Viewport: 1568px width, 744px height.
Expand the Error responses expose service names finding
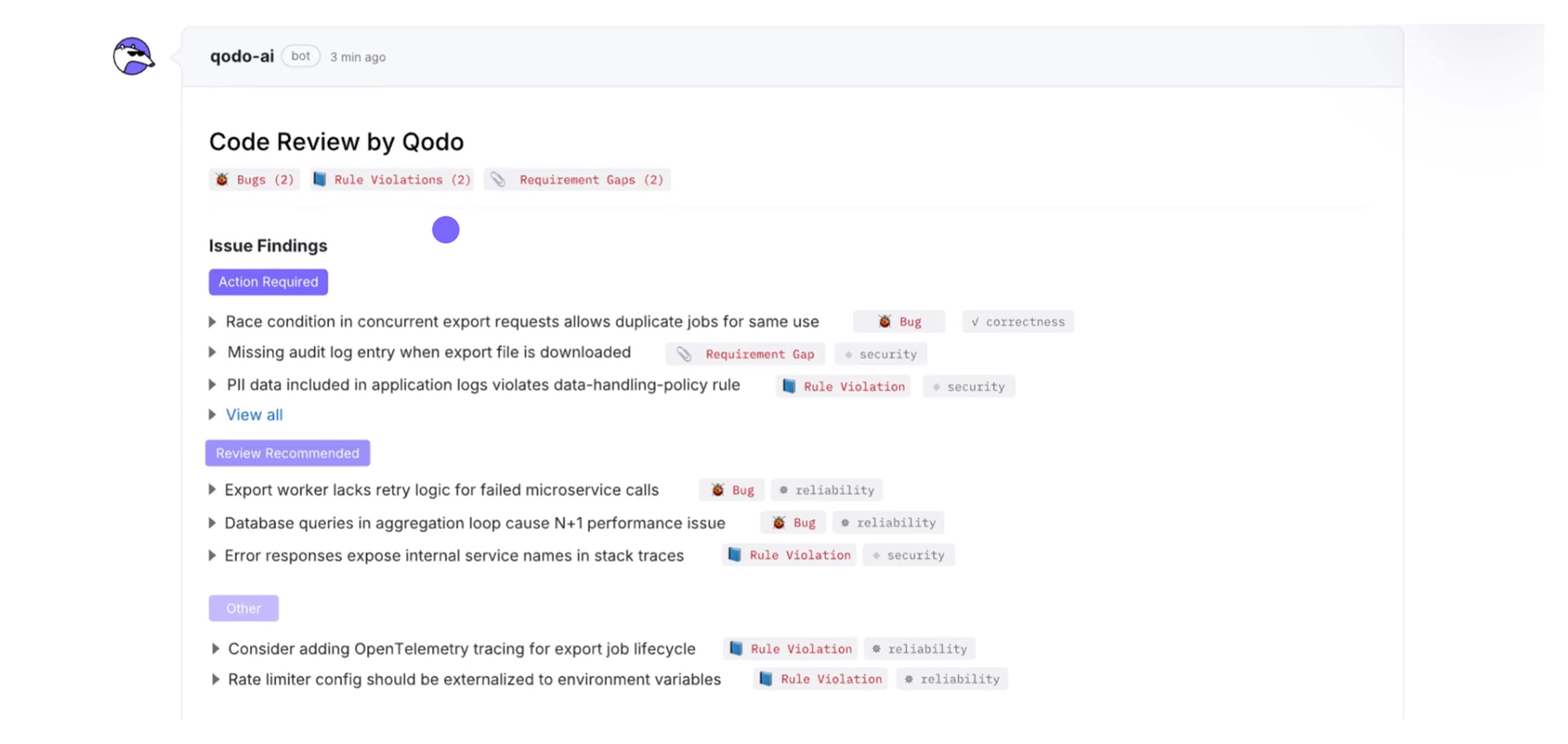coord(213,555)
